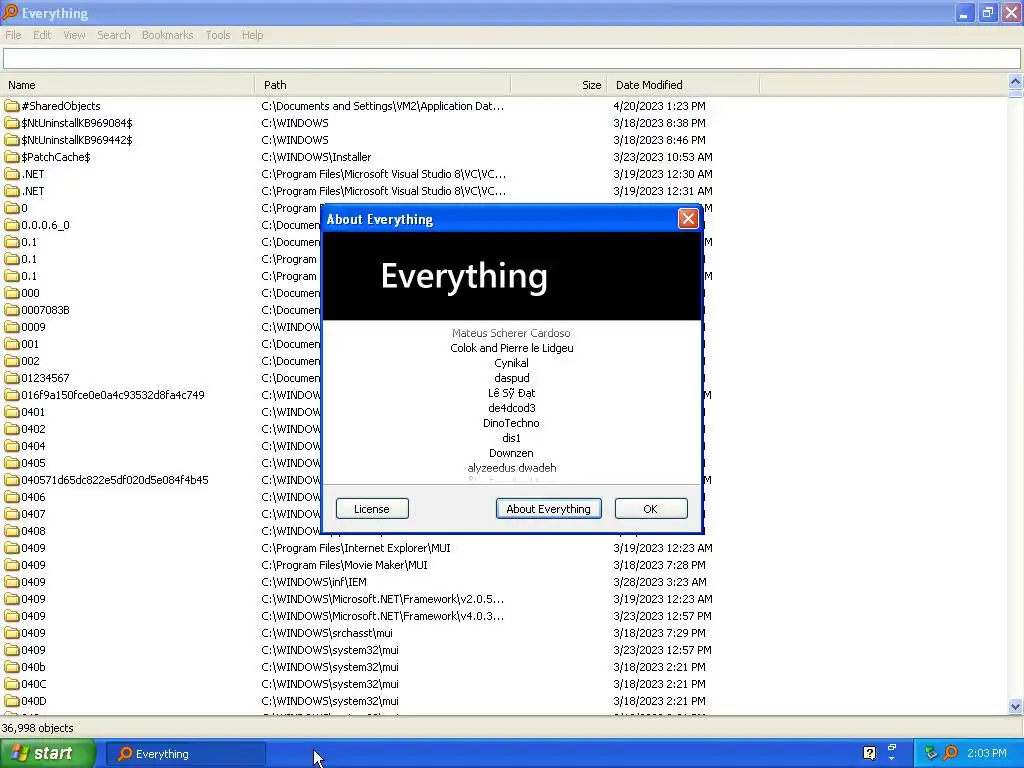The width and height of the screenshot is (1024, 768).
Task: Open the Search menu
Action: 114,35
